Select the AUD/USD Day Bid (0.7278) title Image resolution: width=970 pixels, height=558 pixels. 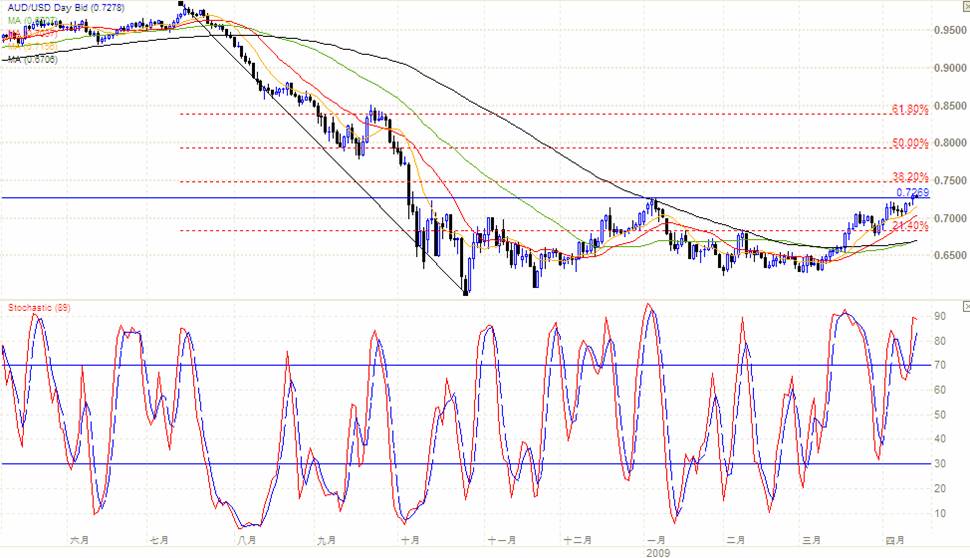click(66, 8)
